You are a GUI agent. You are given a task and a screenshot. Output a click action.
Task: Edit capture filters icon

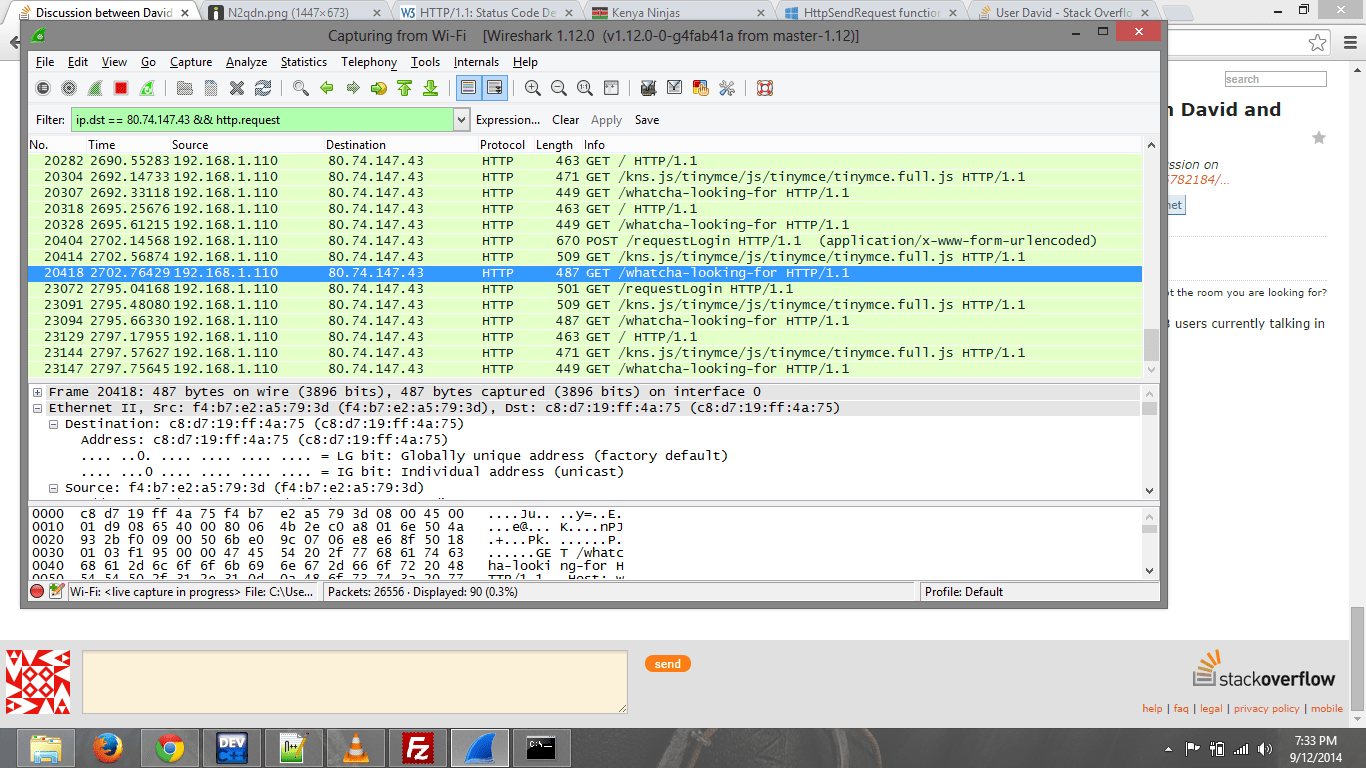pos(649,88)
